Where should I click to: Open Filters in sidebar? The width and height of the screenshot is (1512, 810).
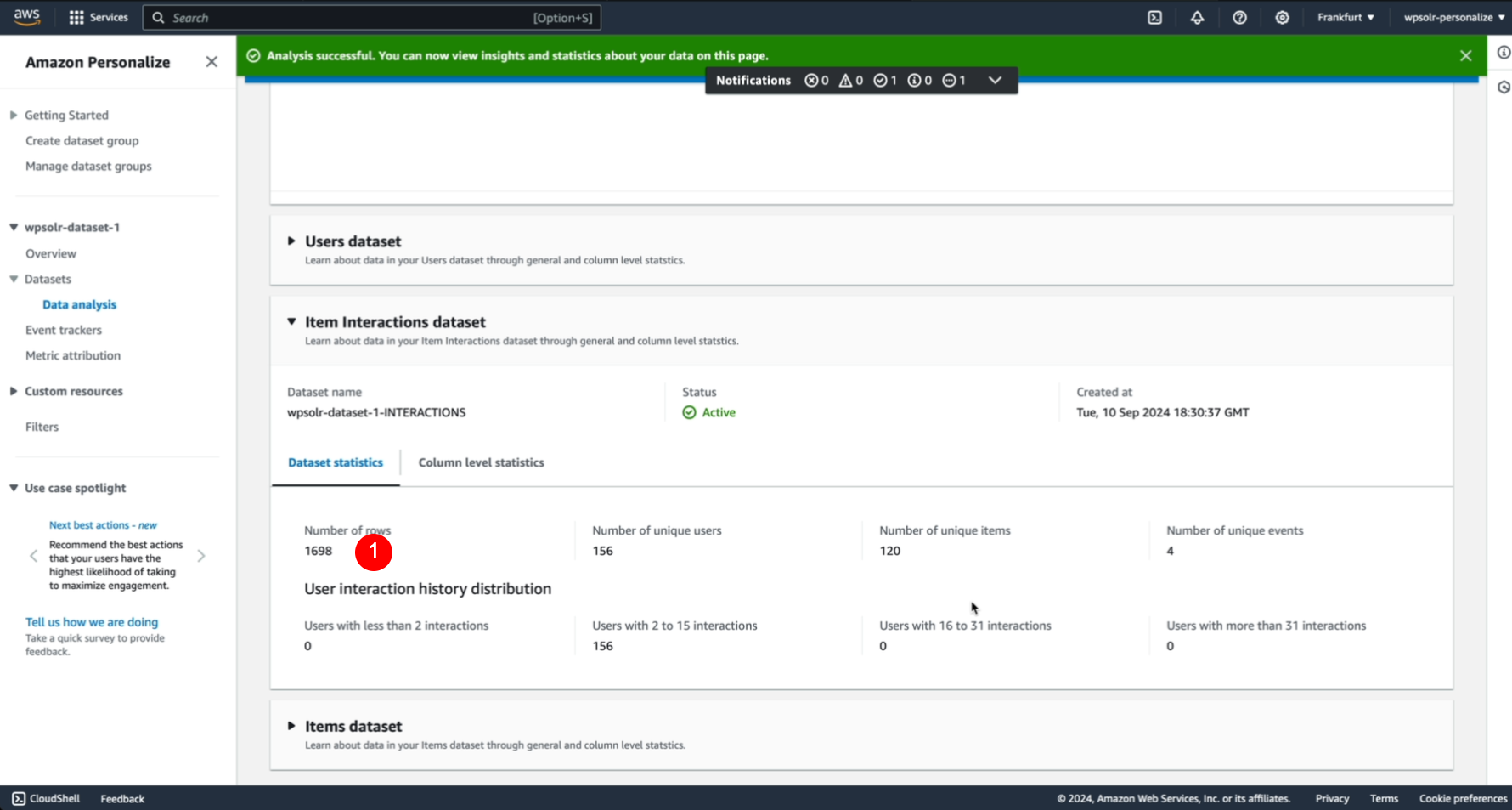click(x=42, y=427)
